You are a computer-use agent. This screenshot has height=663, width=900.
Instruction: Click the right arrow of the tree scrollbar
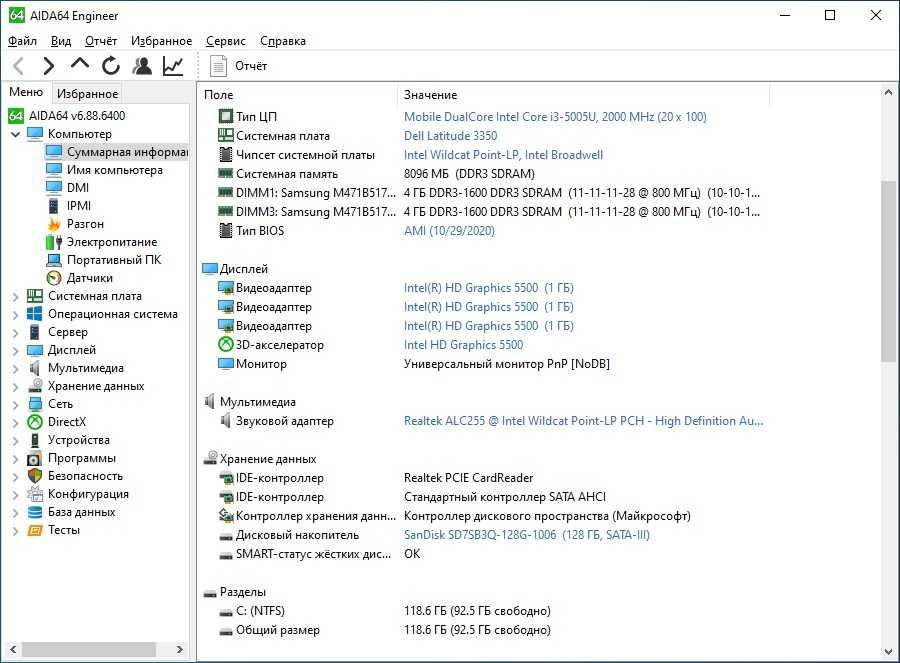[x=180, y=649]
